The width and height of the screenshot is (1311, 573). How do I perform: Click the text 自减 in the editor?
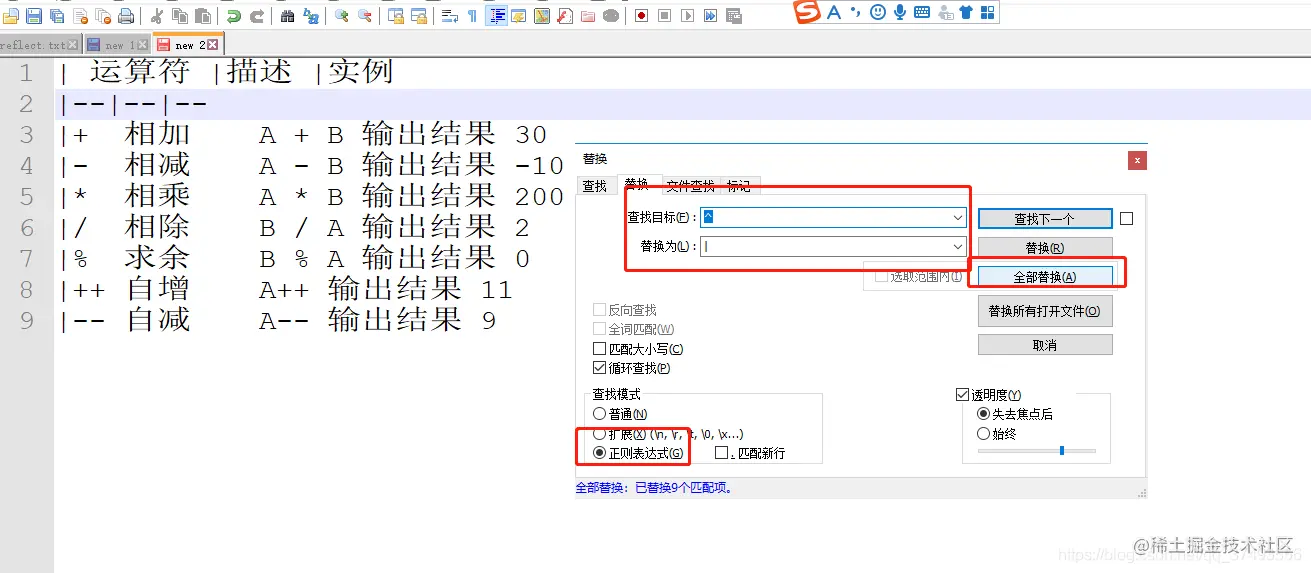point(157,320)
